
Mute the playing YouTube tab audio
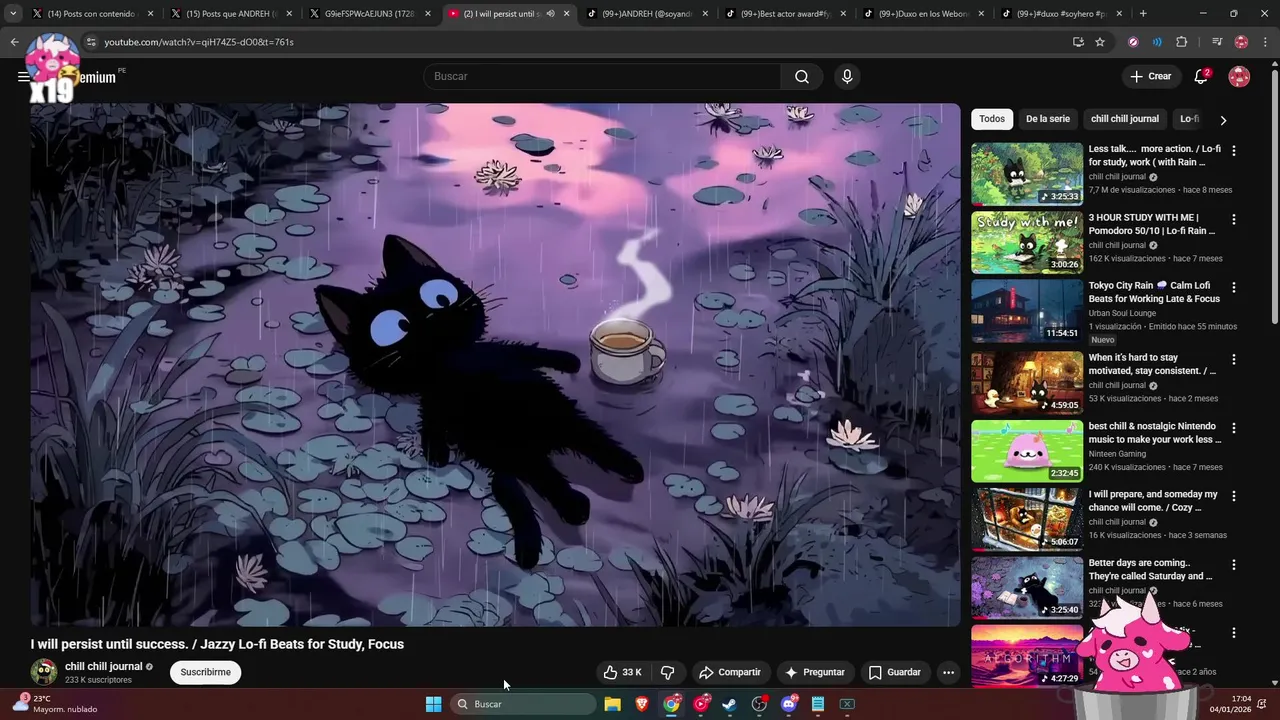(550, 14)
